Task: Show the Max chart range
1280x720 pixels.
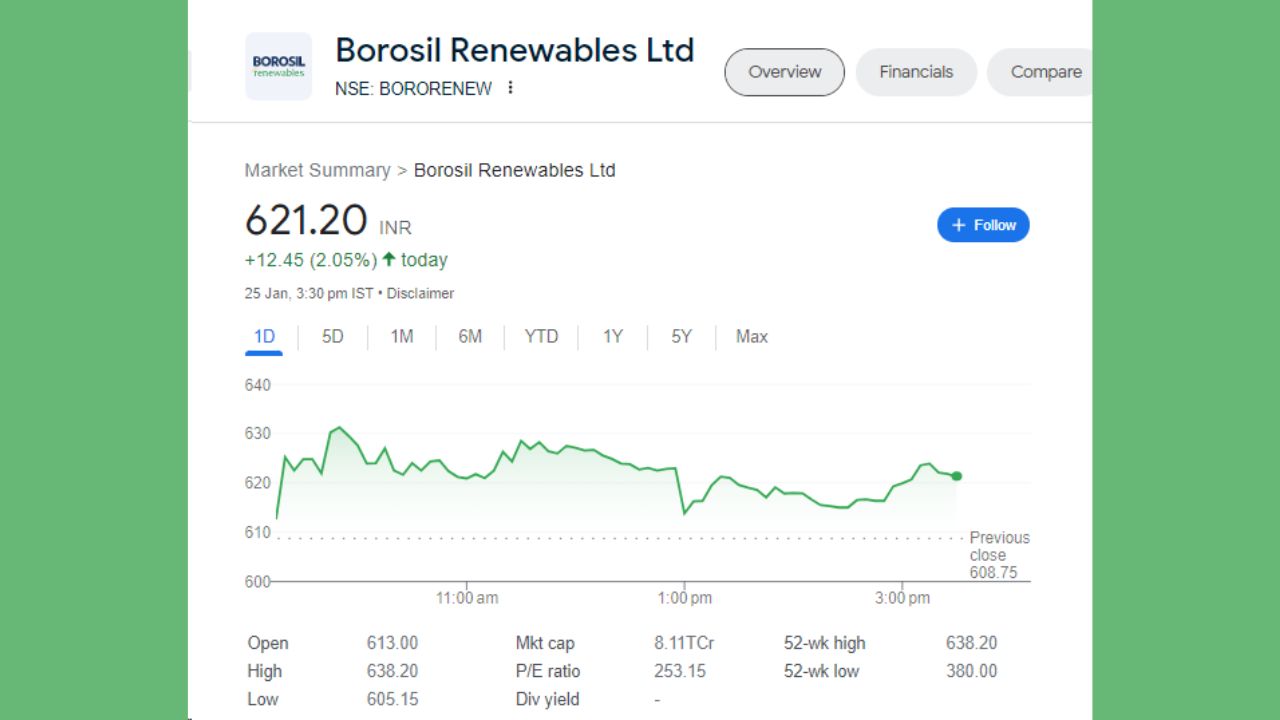Action: (x=752, y=337)
